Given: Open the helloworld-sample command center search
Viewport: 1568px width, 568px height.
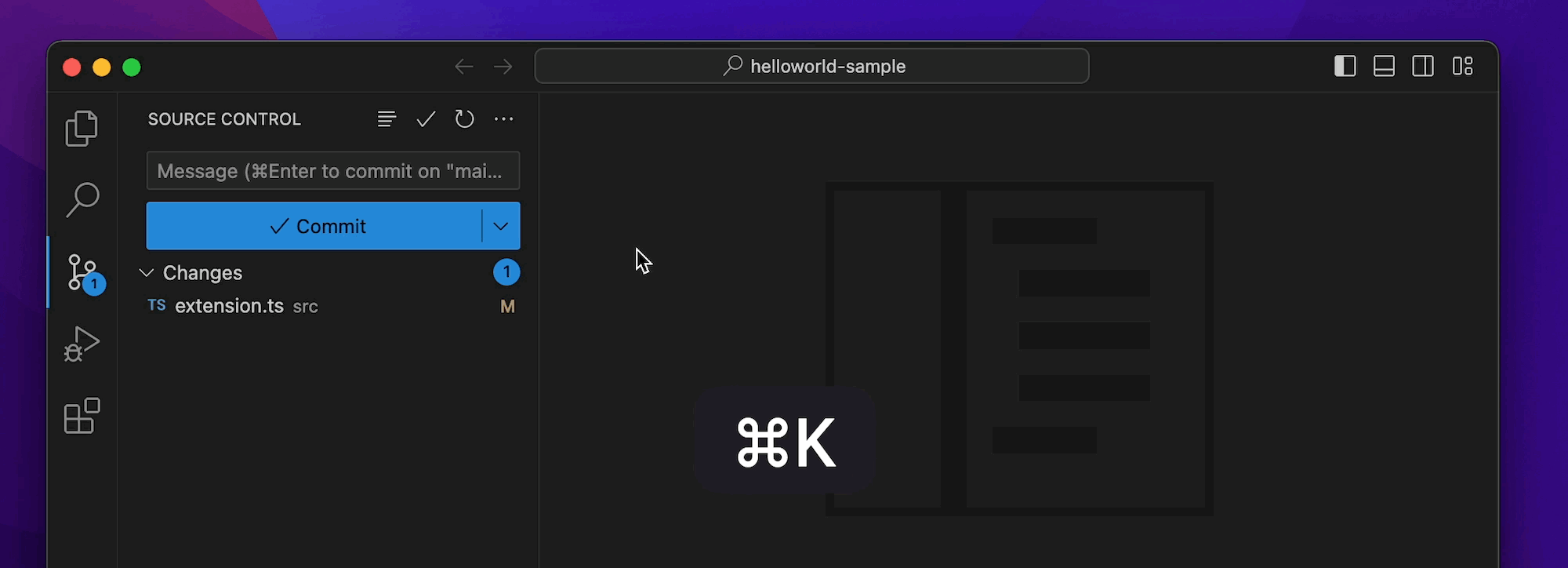Looking at the screenshot, I should (811, 66).
